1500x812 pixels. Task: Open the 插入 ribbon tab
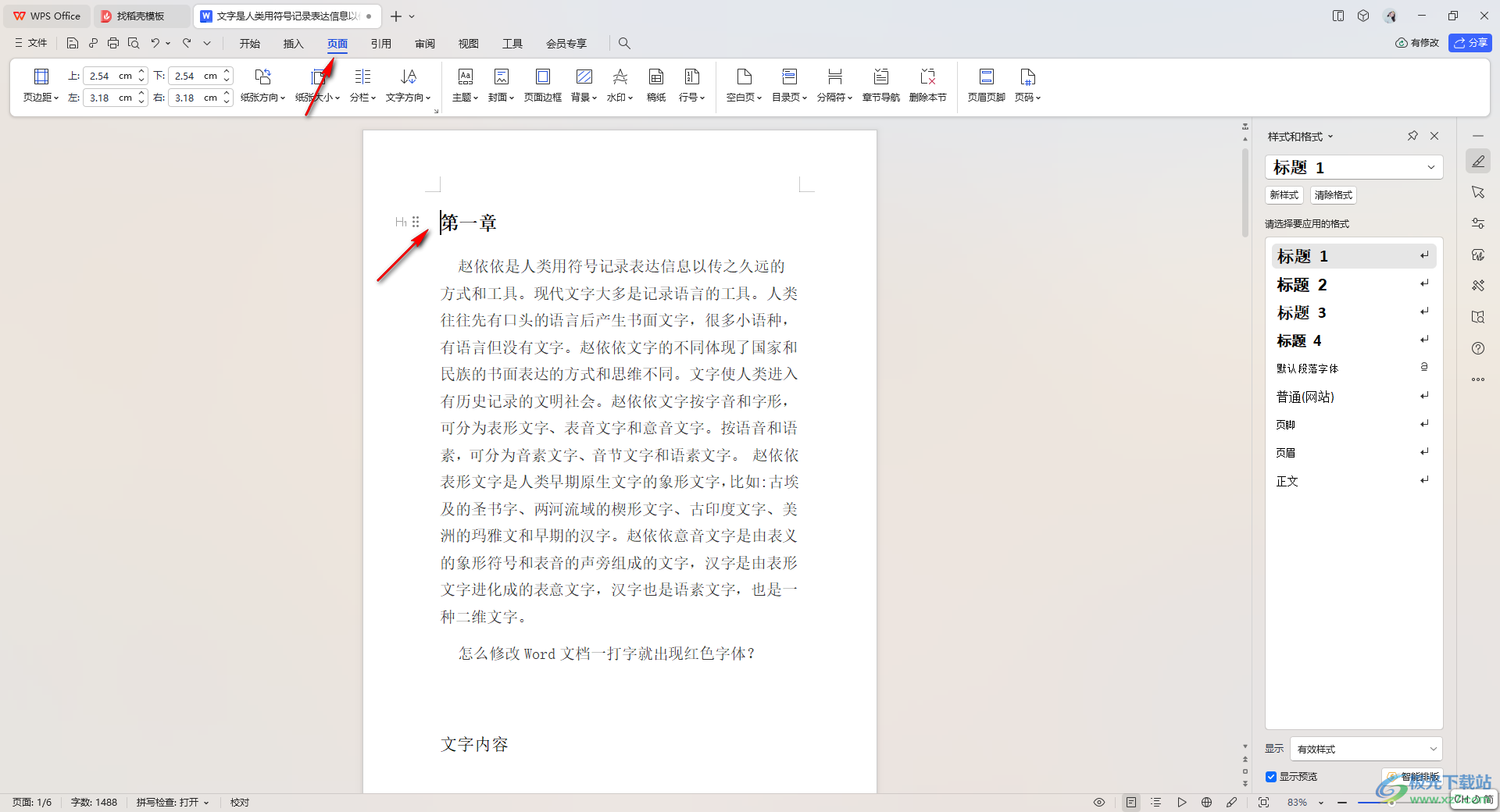[x=293, y=44]
